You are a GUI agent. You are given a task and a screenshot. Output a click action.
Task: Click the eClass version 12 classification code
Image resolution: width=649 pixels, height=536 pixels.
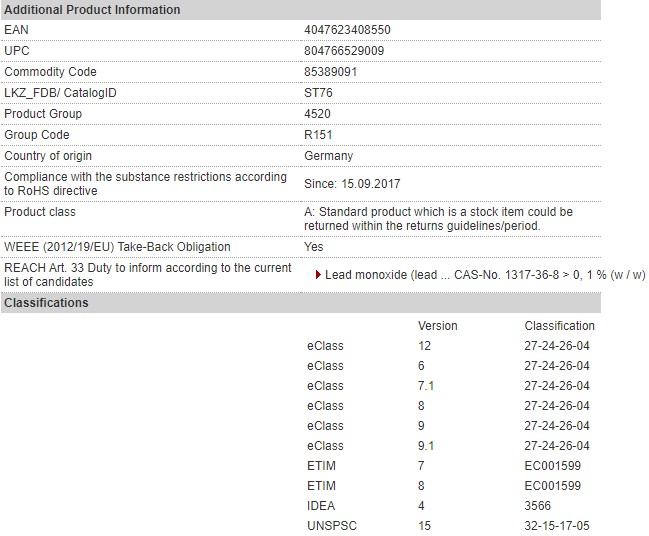point(557,346)
